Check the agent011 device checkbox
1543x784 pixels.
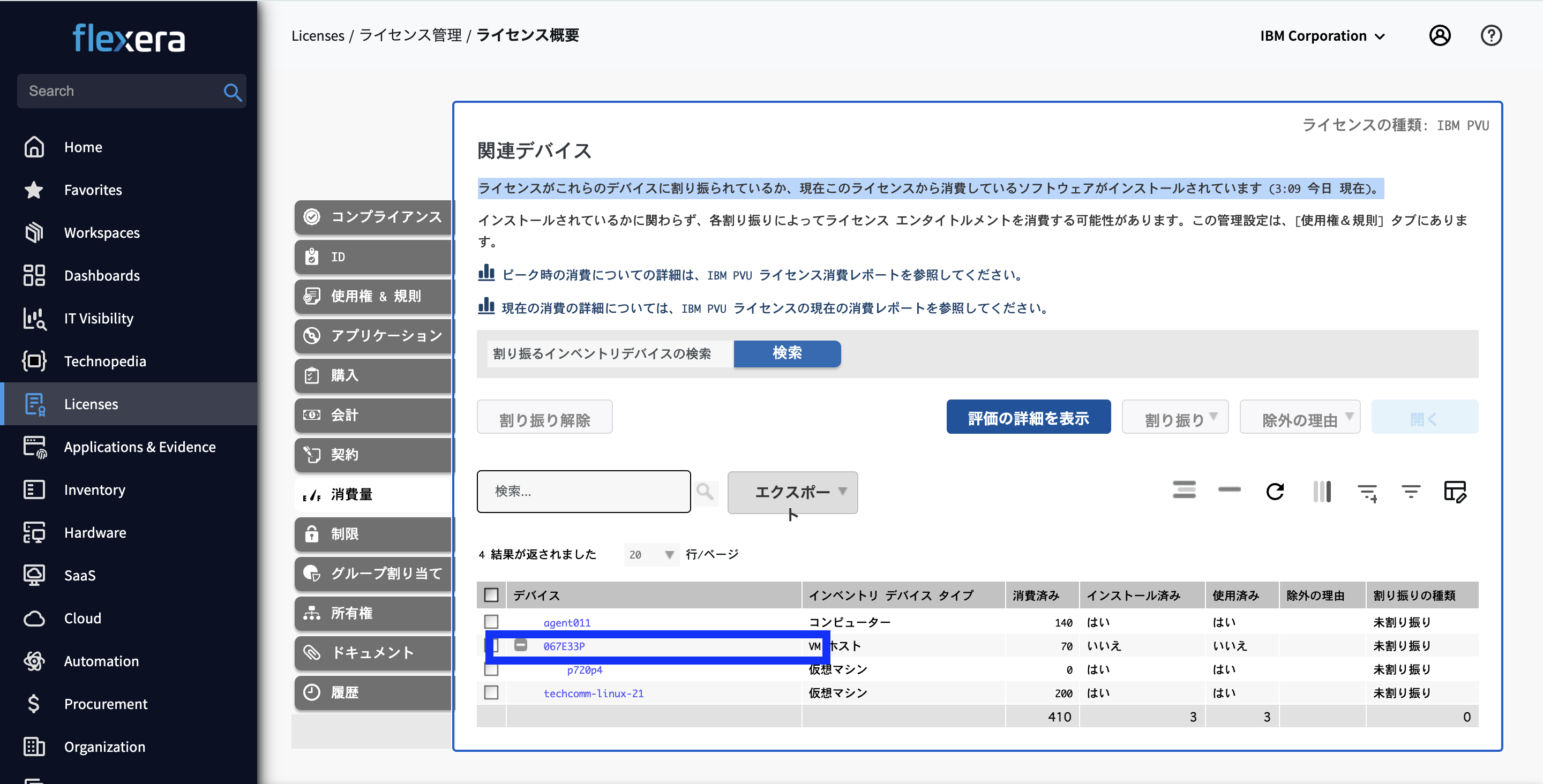[x=491, y=622]
